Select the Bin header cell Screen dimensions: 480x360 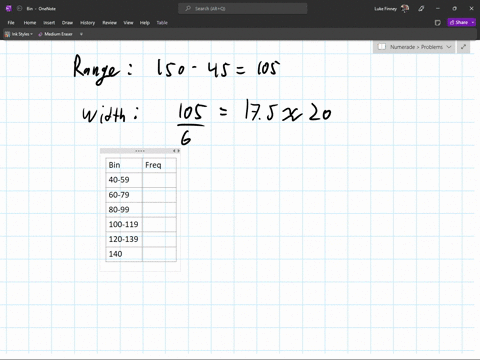click(x=124, y=165)
